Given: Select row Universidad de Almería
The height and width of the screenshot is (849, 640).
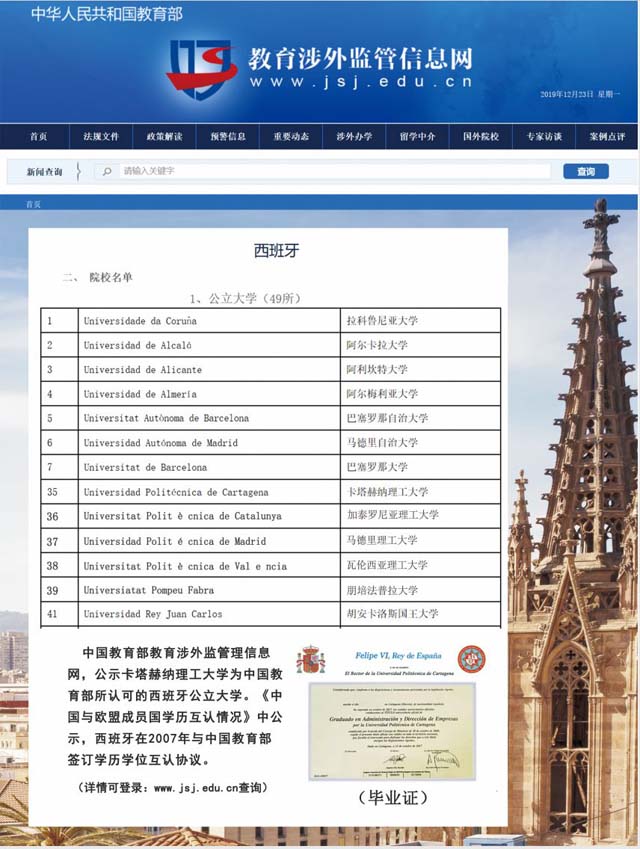Looking at the screenshot, I should pyautogui.click(x=270, y=394).
